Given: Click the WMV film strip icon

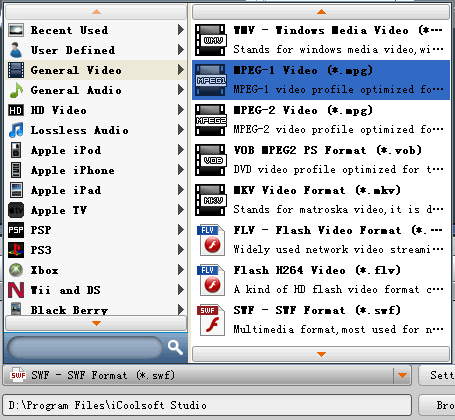Looking at the screenshot, I should click(210, 40).
